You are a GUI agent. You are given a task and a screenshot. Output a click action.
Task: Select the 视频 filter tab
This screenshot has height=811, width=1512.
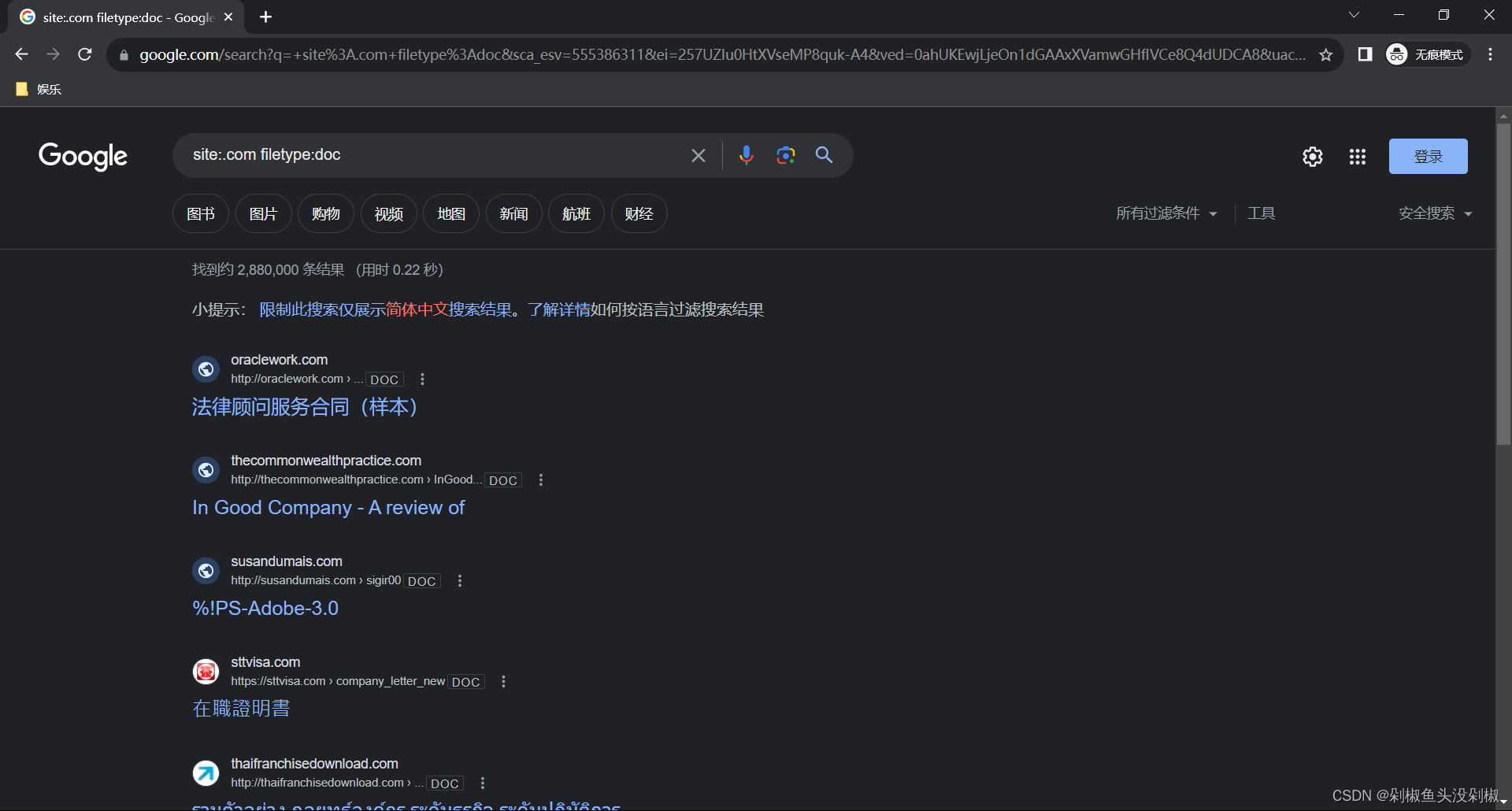point(389,213)
